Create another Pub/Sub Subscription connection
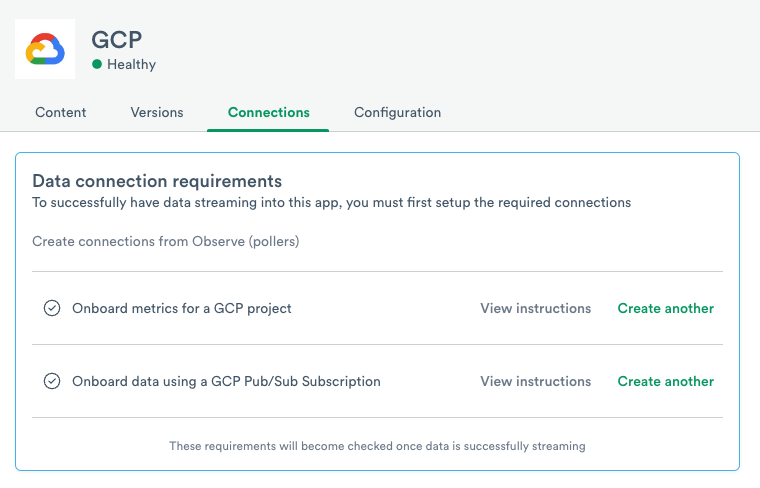Screen dimensions: 760x488 665,381
